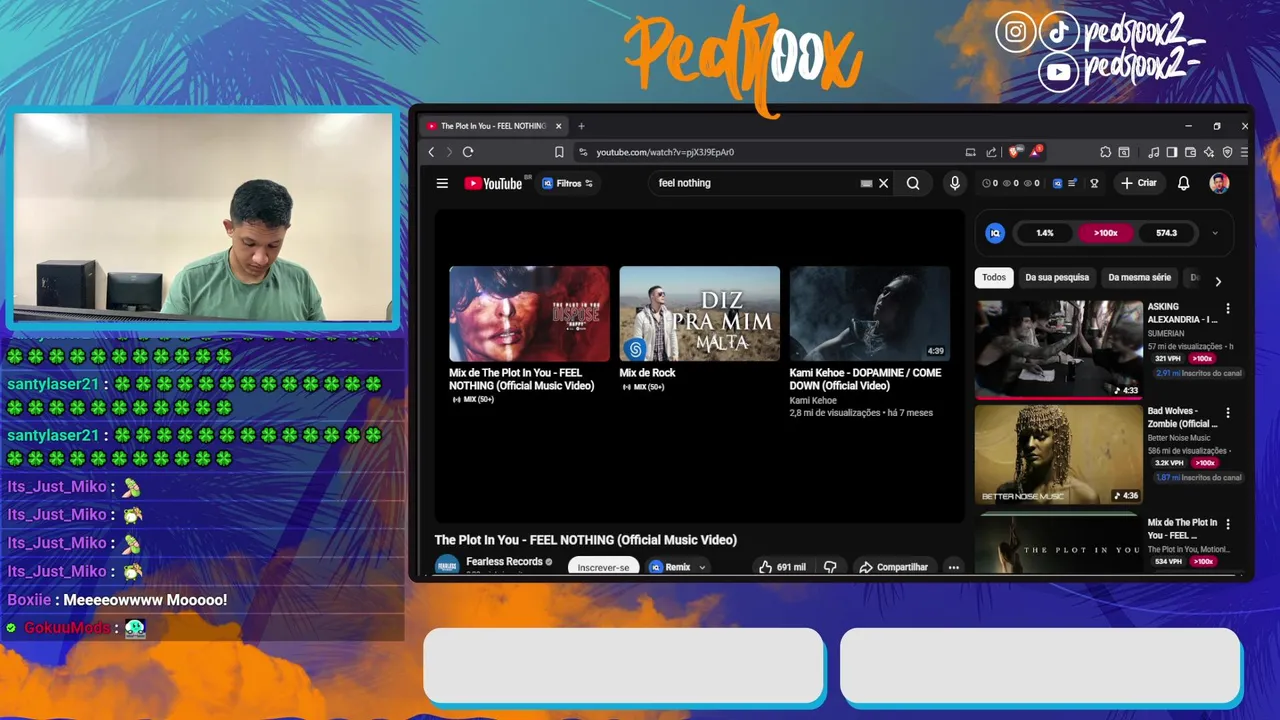The width and height of the screenshot is (1280, 720).
Task: Open Asking Alexandria sidebar video thumbnail
Action: (x=1058, y=348)
